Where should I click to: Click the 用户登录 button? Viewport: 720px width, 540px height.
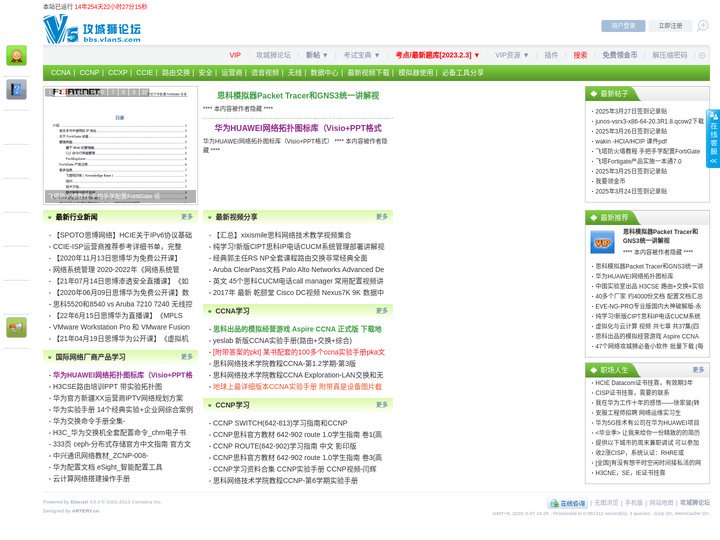click(x=623, y=26)
